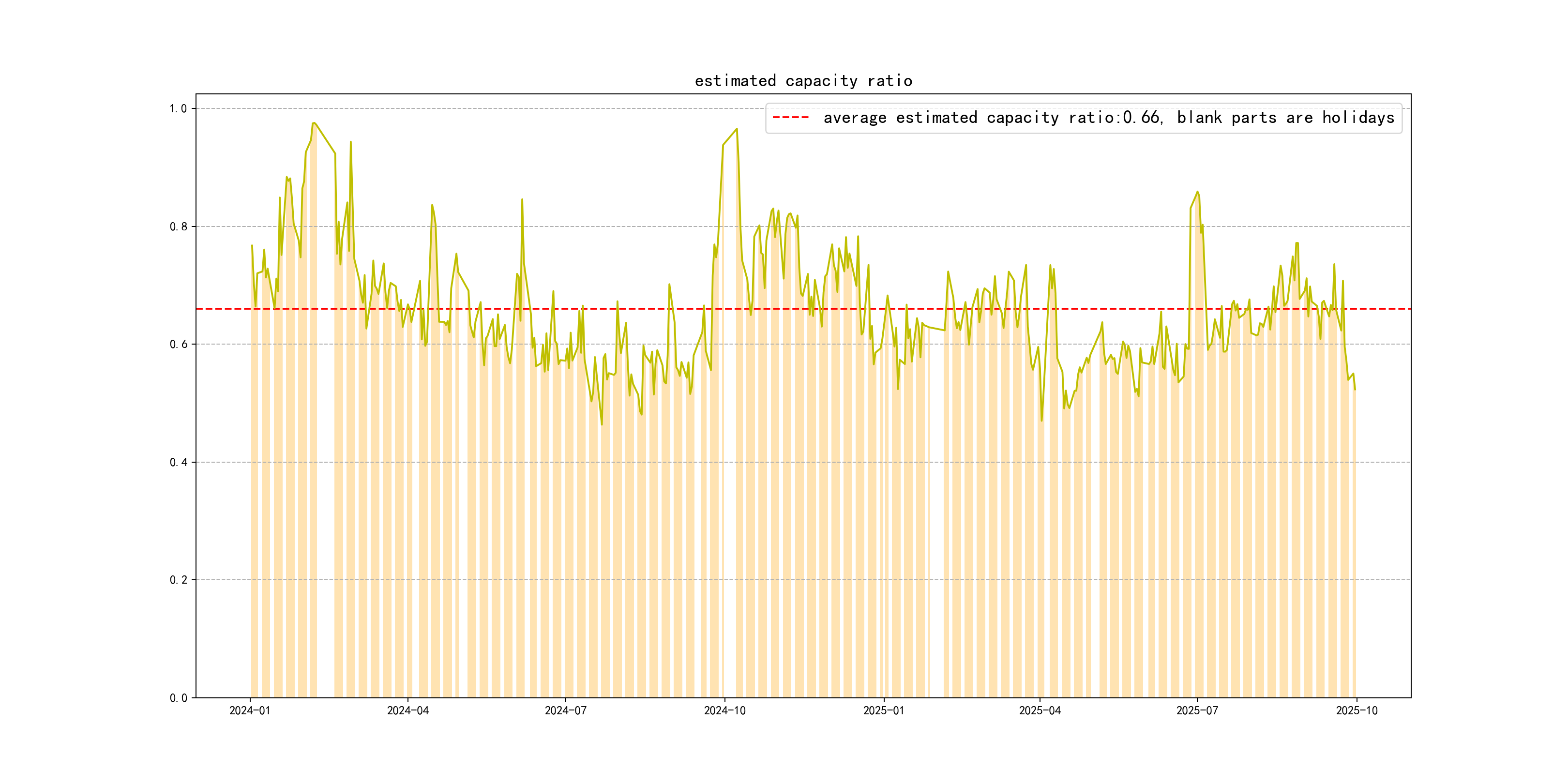This screenshot has height=784, width=1568.
Task: Click the legend text about average ratio
Action: tap(1108, 118)
